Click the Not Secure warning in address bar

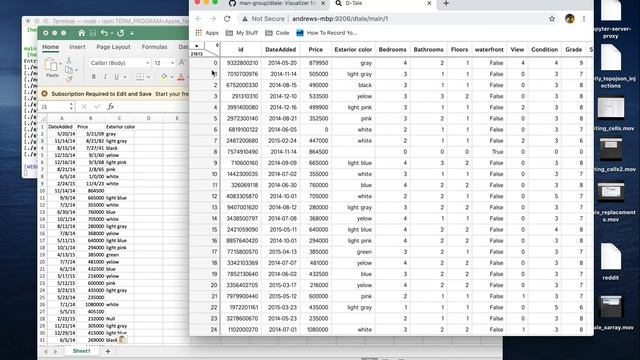pyautogui.click(x=263, y=19)
